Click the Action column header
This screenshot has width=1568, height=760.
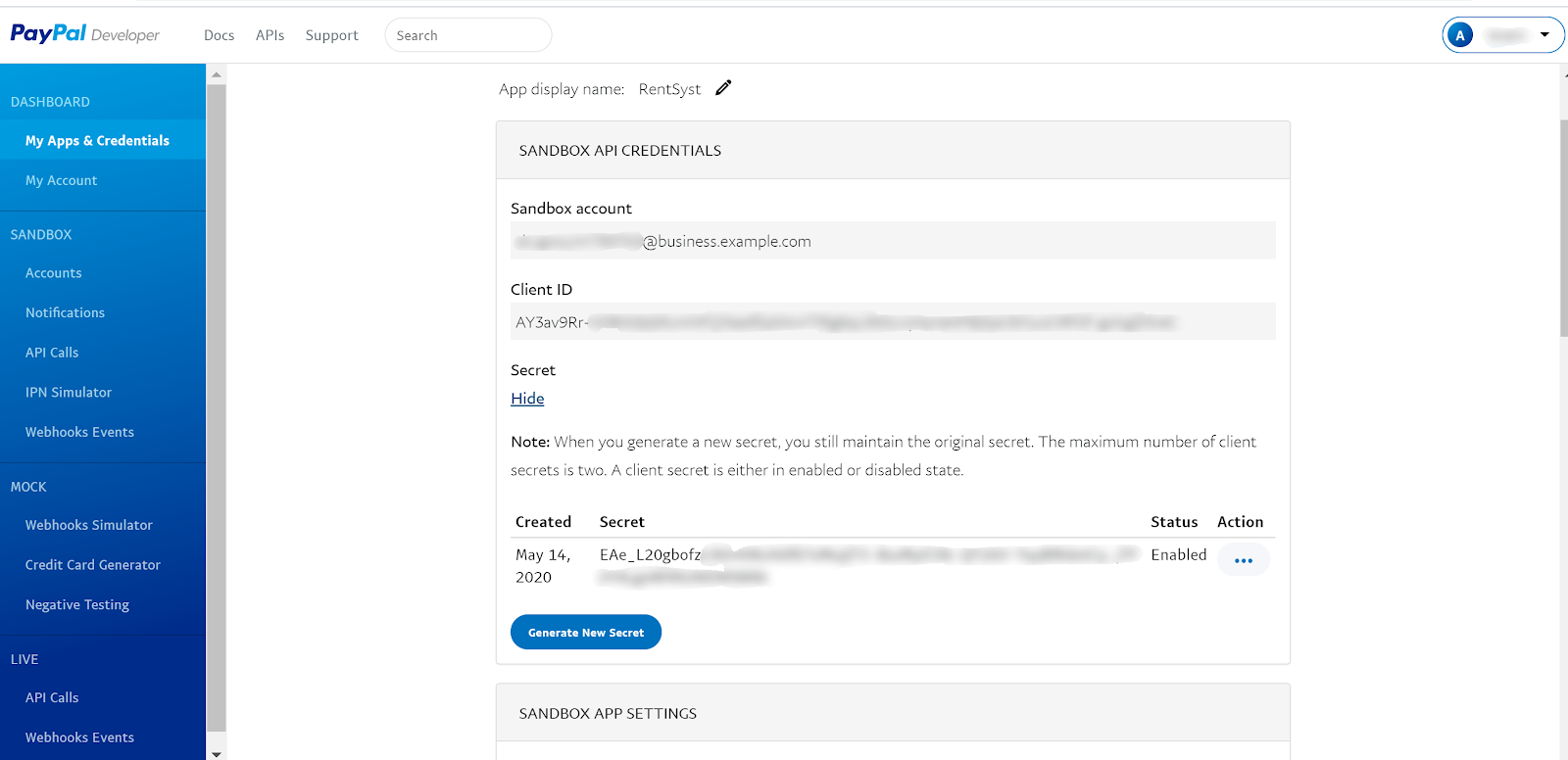[x=1241, y=522]
